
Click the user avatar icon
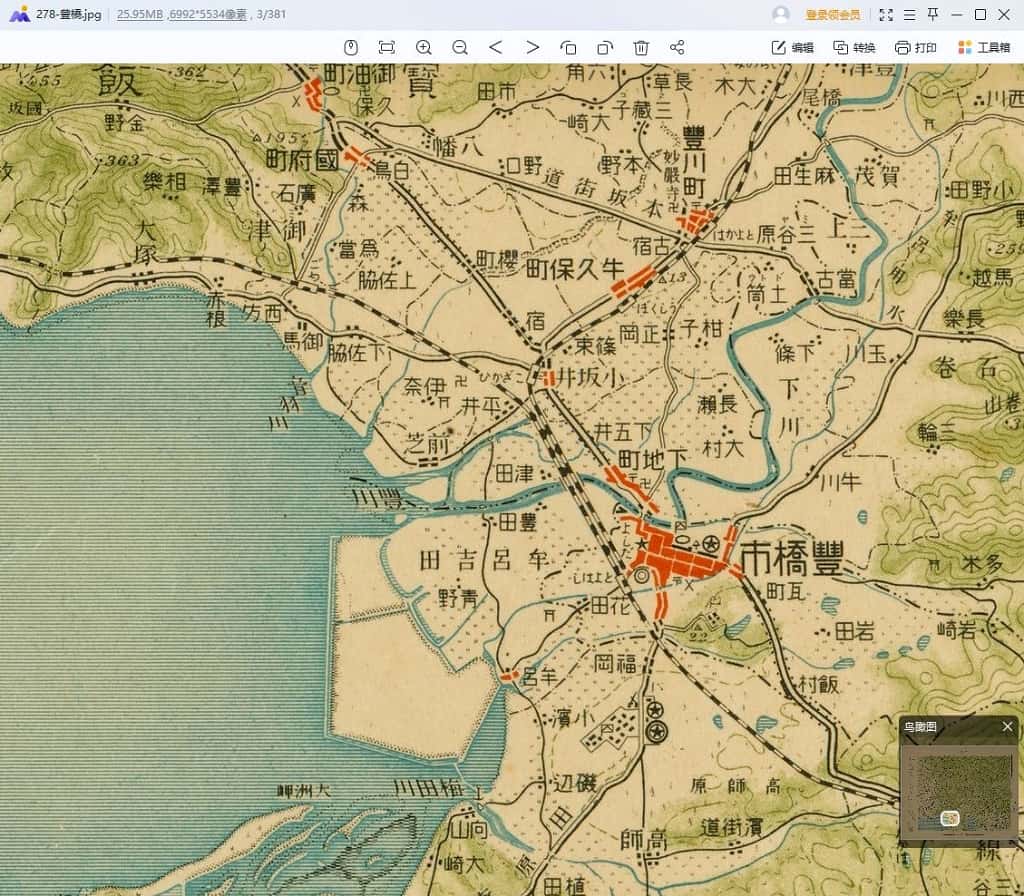(780, 14)
